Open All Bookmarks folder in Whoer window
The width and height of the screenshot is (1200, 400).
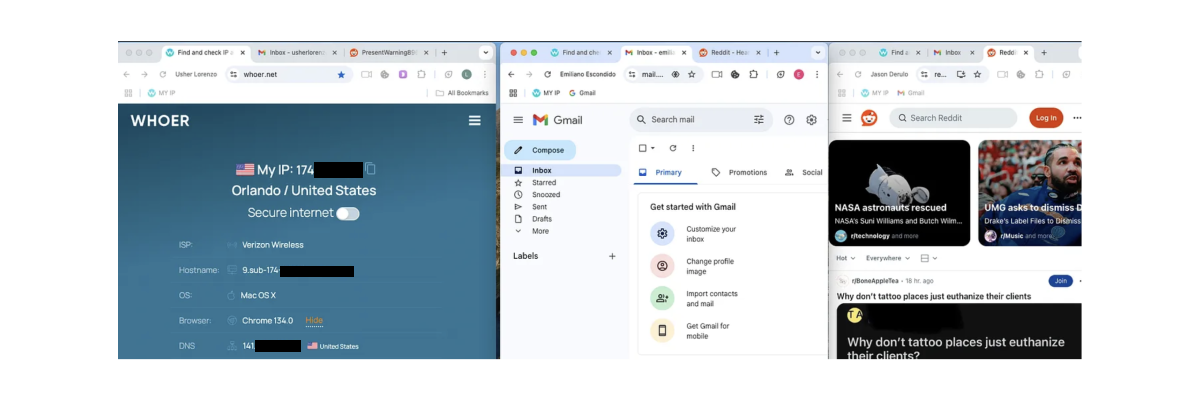462,93
